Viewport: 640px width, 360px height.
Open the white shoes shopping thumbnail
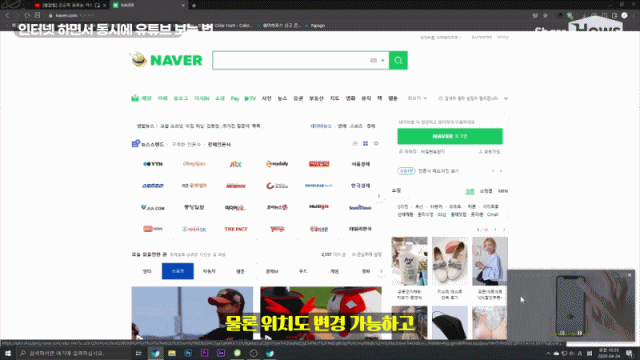pos(450,261)
